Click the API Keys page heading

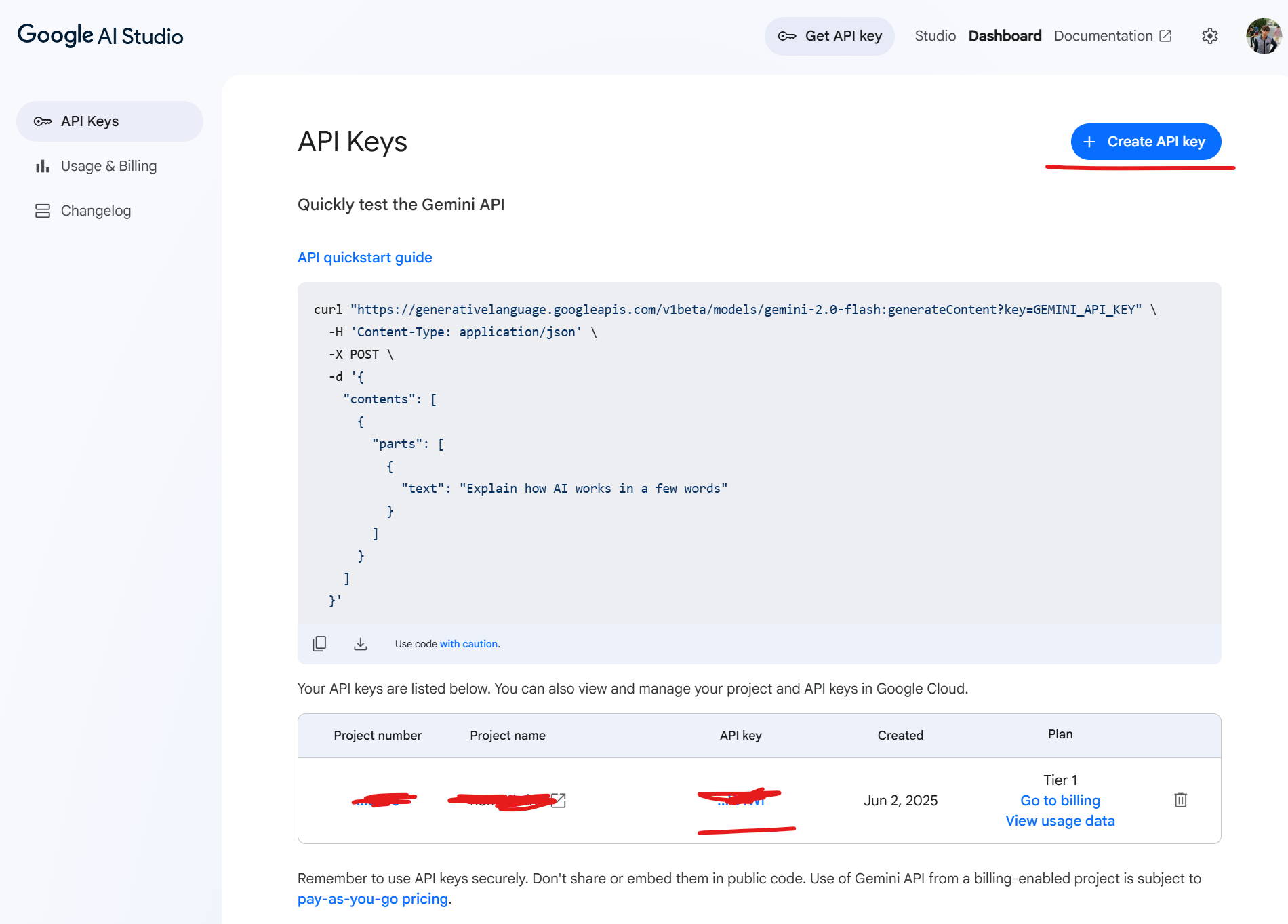(353, 142)
